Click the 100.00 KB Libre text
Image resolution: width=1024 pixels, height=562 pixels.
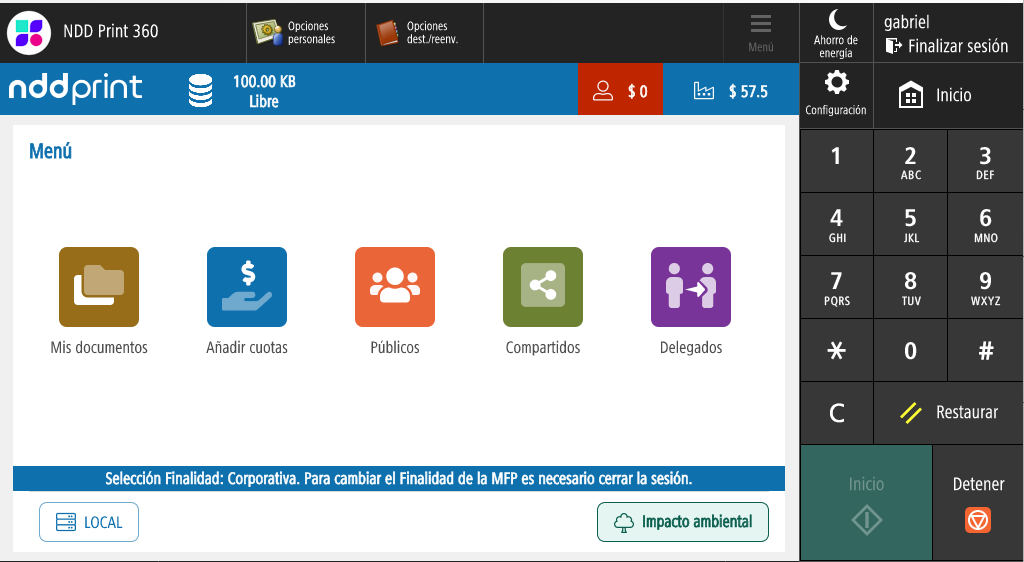pyautogui.click(x=264, y=91)
